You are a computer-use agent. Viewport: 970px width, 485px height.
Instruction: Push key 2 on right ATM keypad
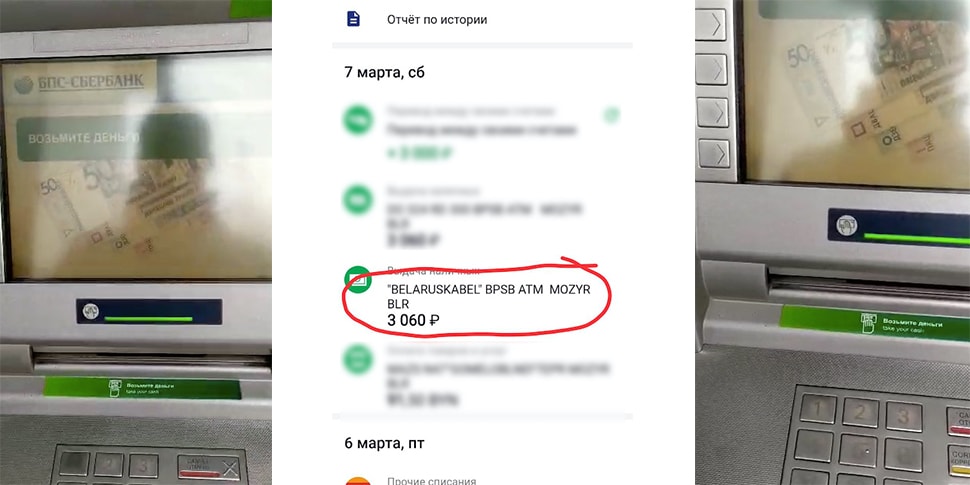point(861,413)
